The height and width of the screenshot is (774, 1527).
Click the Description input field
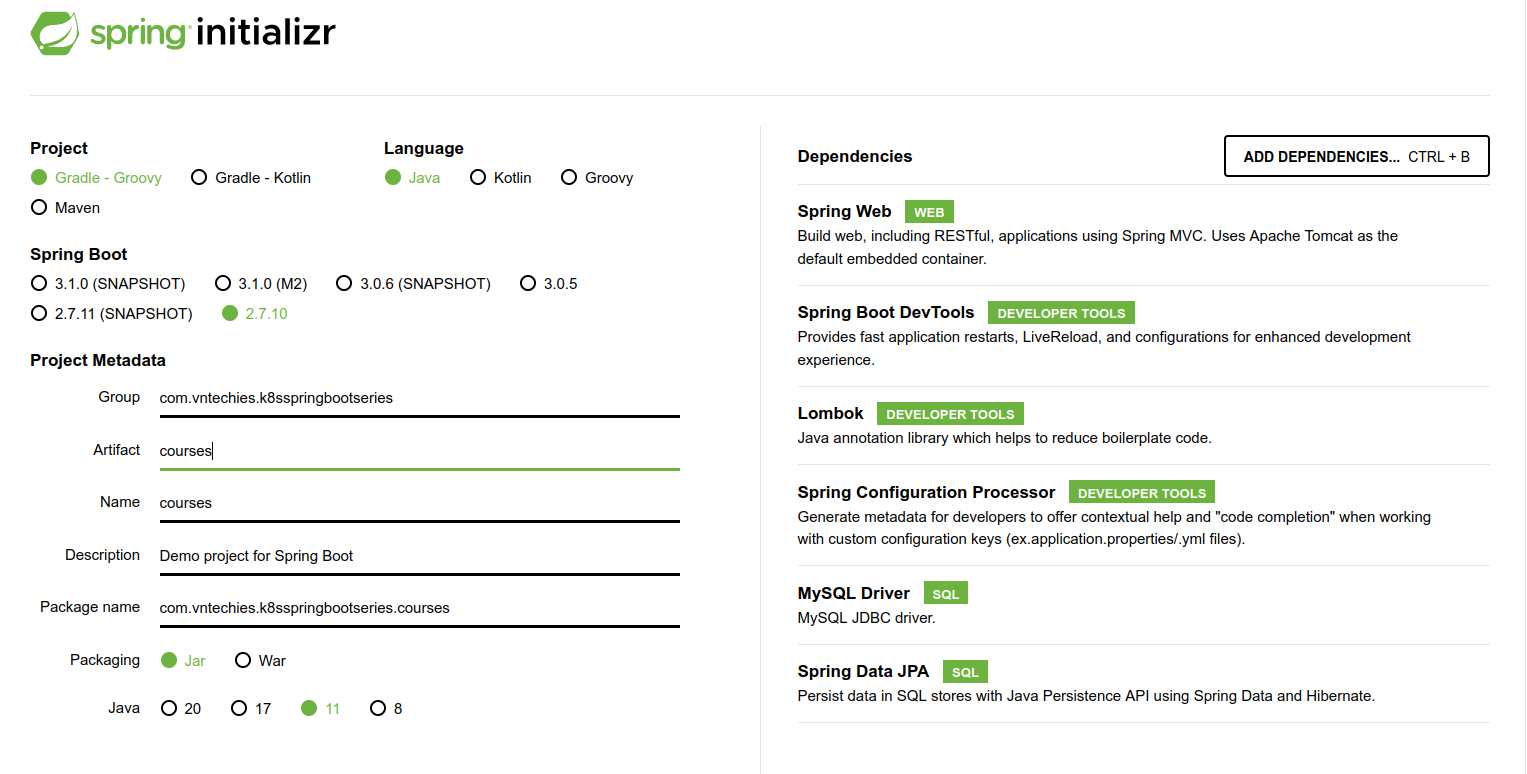pos(419,556)
